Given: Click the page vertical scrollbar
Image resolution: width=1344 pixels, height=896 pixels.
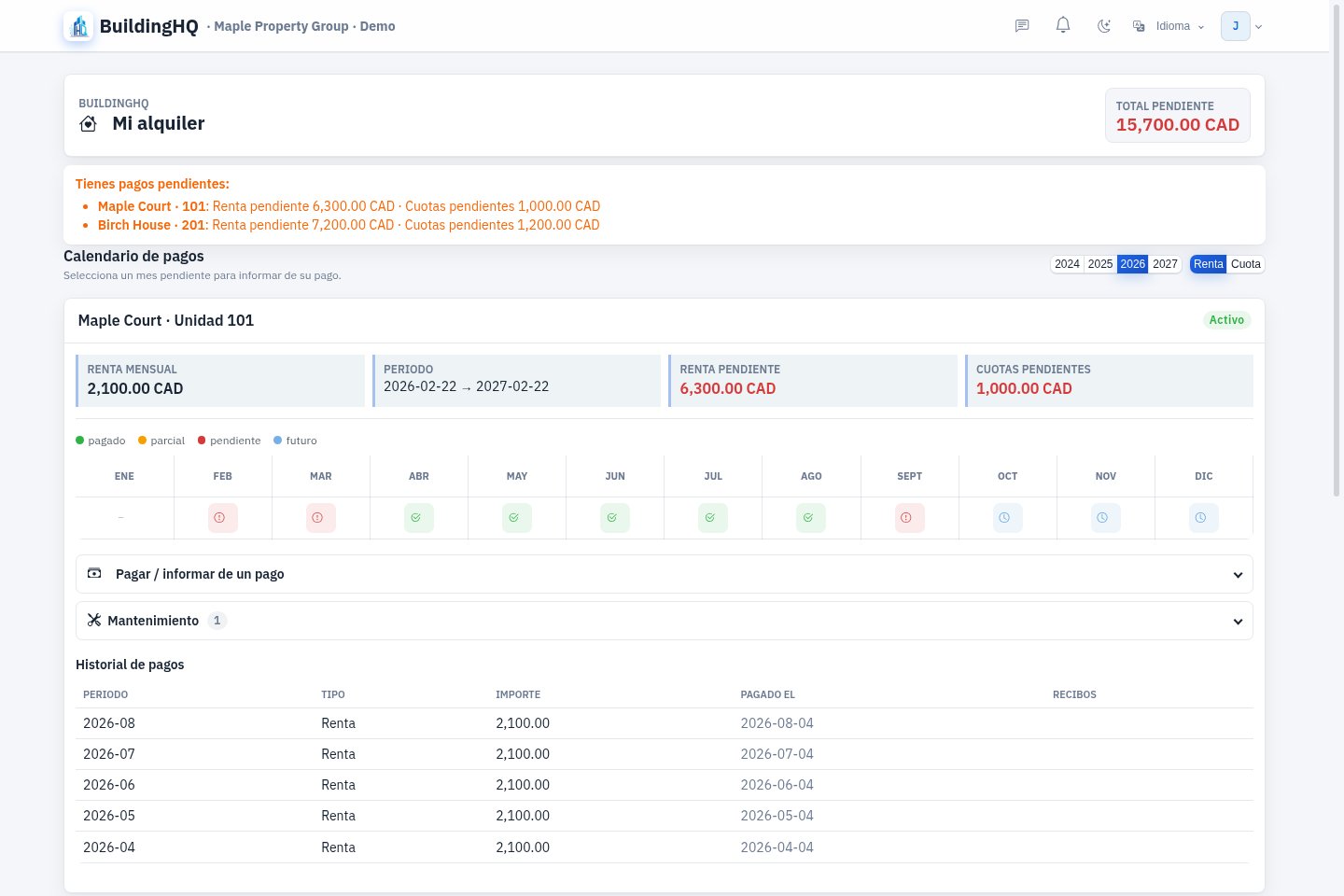Looking at the screenshot, I should point(1337,252).
